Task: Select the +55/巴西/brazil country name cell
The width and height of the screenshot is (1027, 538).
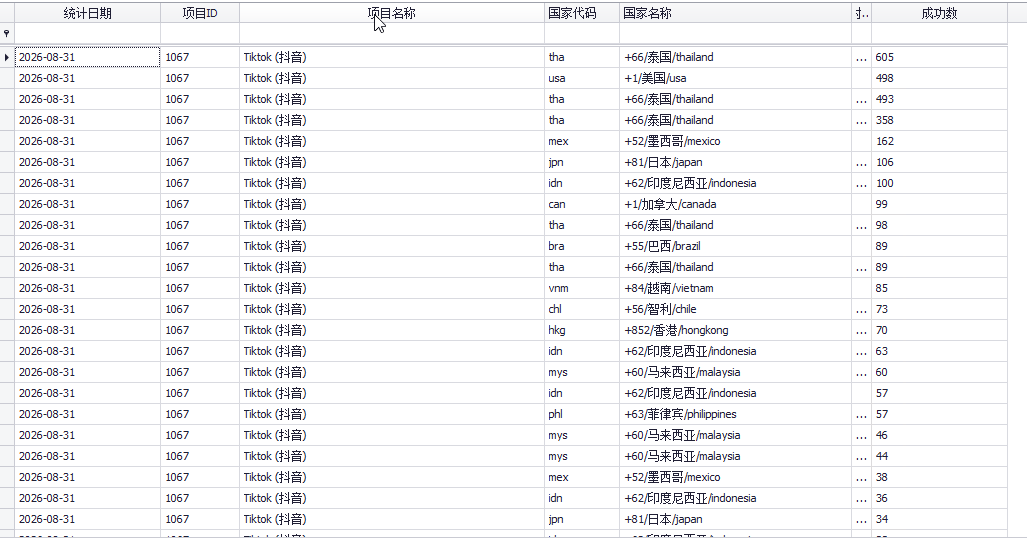Action: 736,246
